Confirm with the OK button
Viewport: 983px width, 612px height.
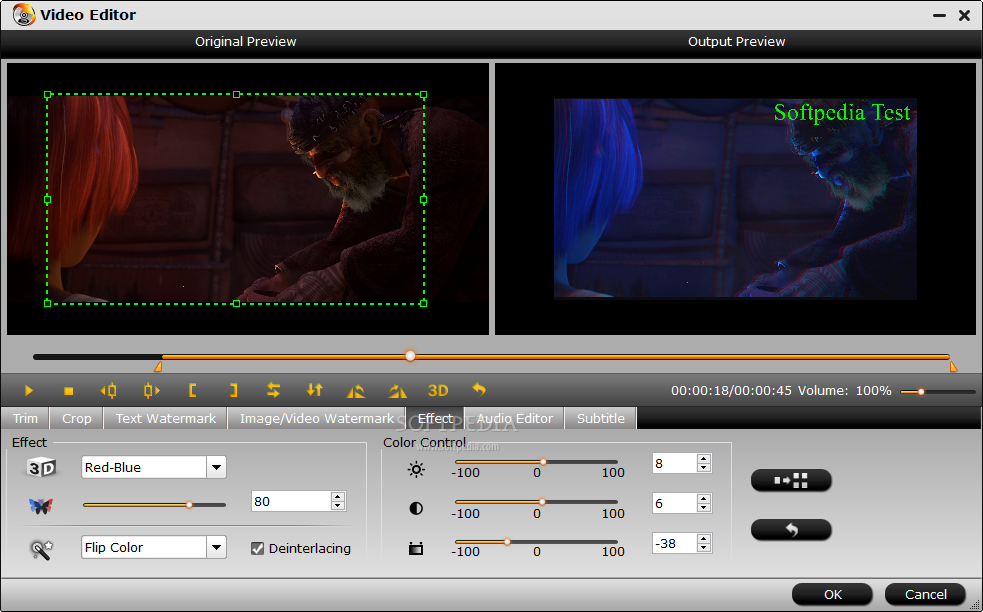833,594
